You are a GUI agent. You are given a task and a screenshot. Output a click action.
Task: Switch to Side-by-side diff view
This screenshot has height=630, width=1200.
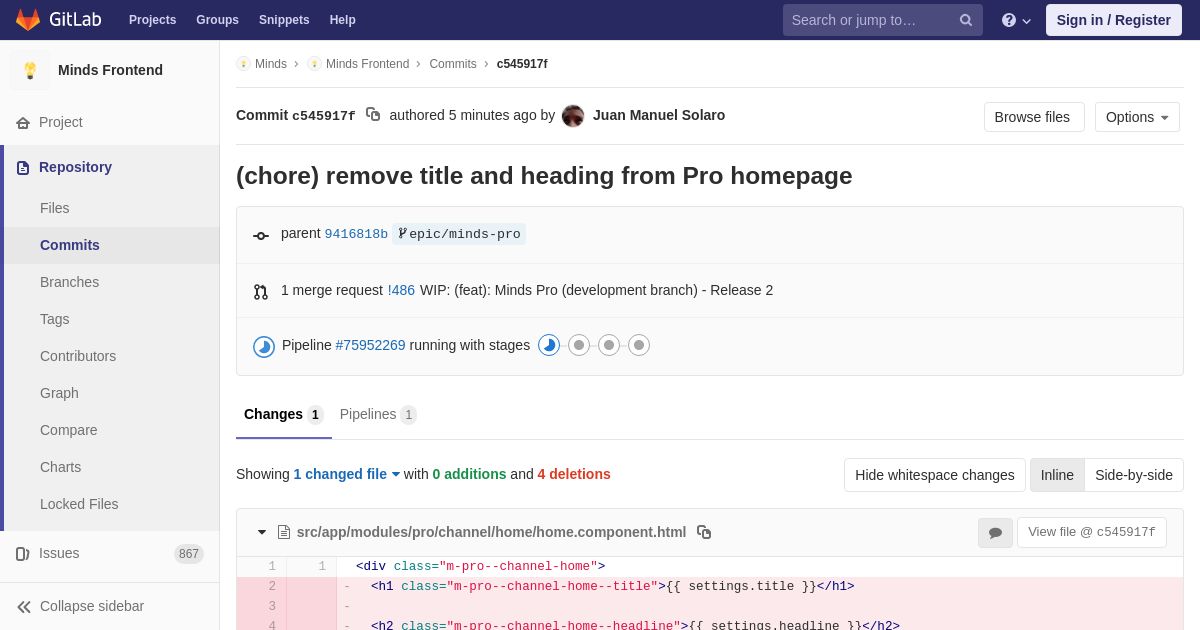(x=1134, y=475)
